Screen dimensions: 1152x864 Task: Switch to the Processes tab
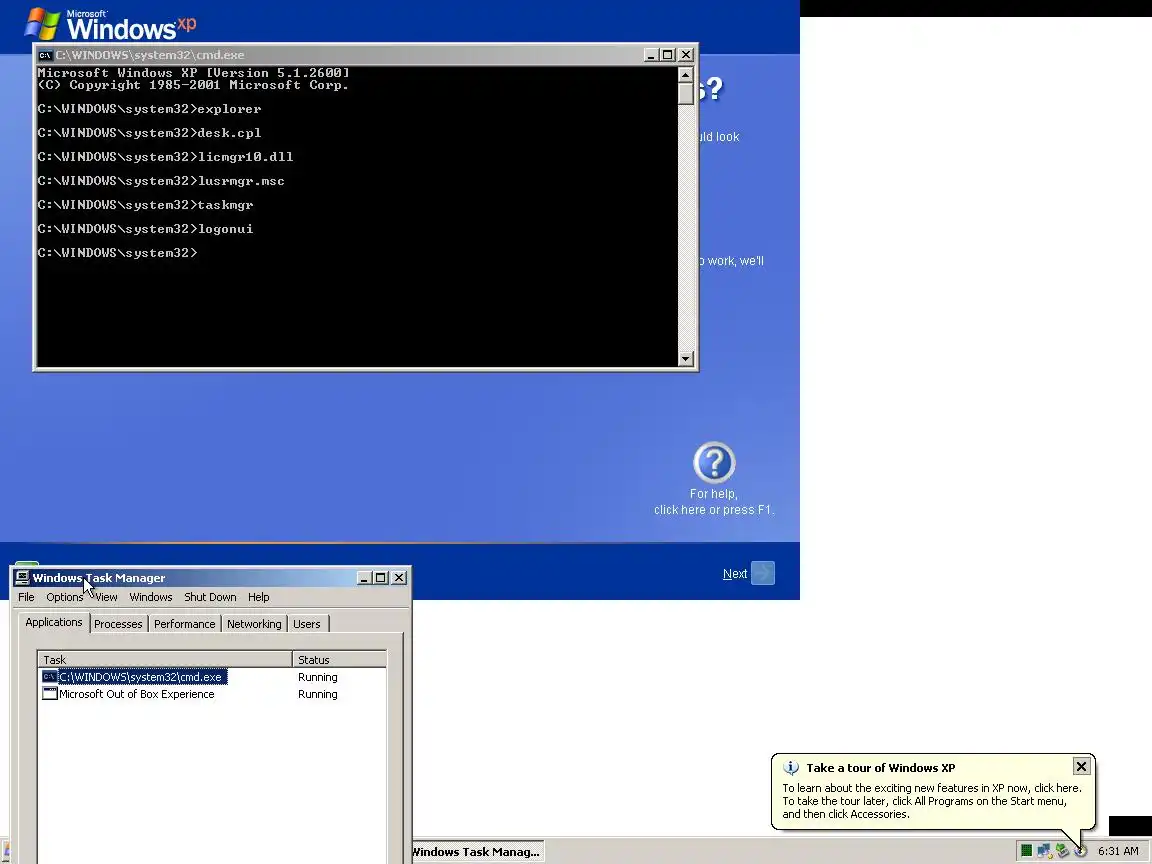click(x=118, y=624)
